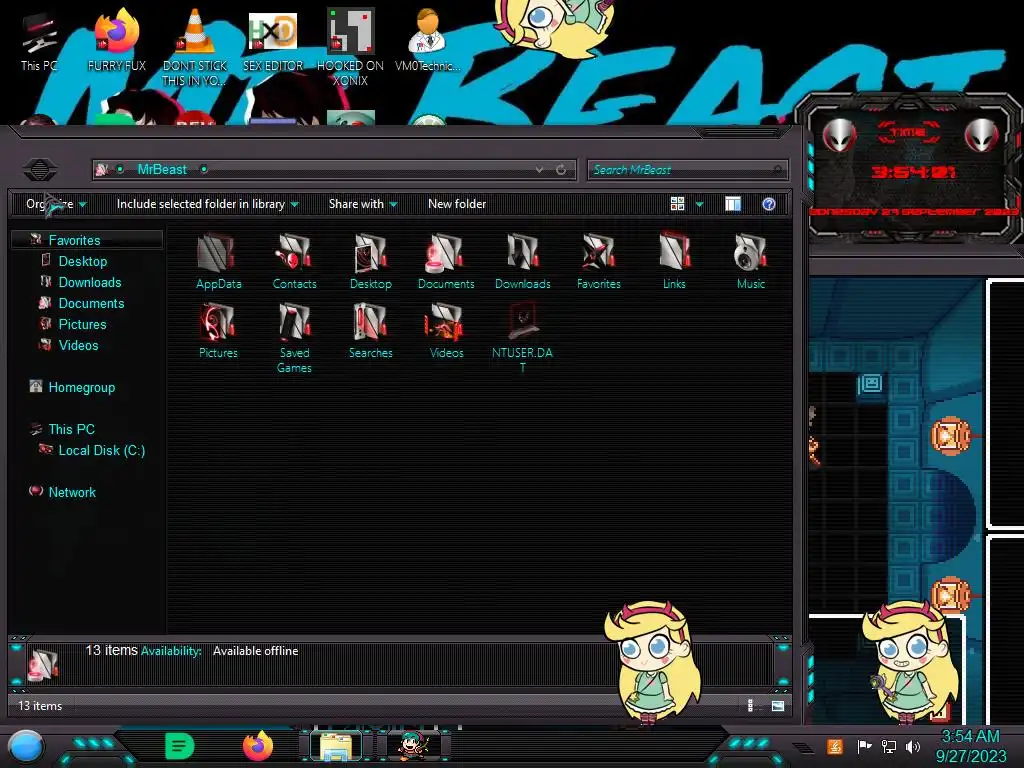1024x768 pixels.
Task: Click the alien TIME clock widget
Action: point(911,171)
